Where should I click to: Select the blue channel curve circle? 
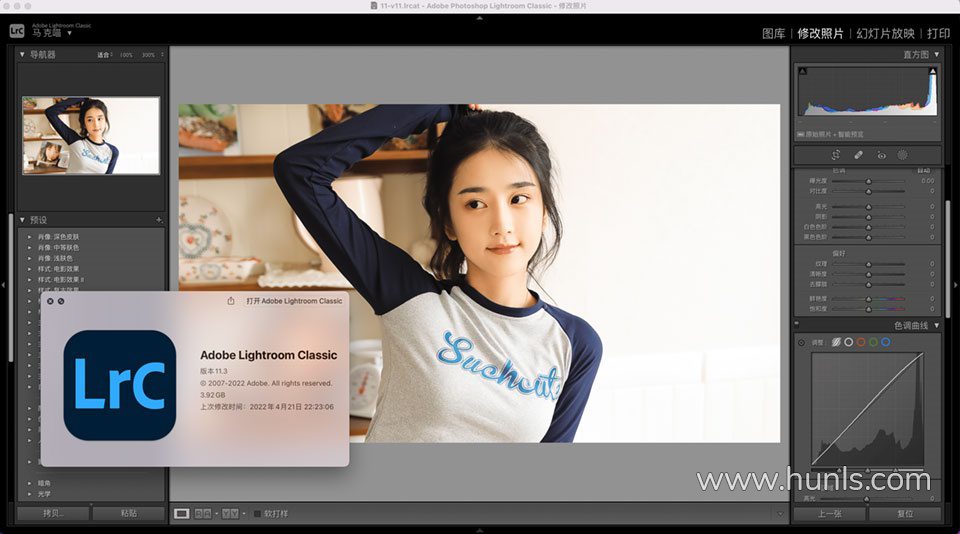tap(885, 342)
